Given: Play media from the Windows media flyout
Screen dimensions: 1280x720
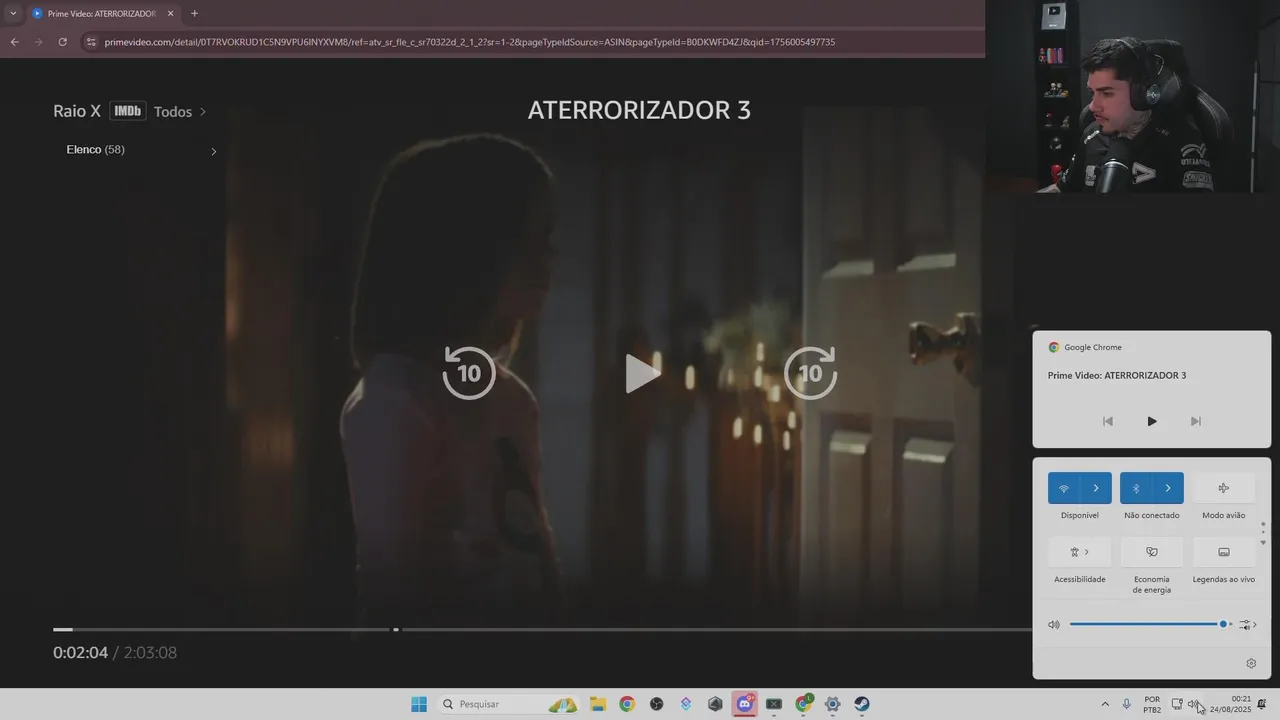Looking at the screenshot, I should point(1152,421).
